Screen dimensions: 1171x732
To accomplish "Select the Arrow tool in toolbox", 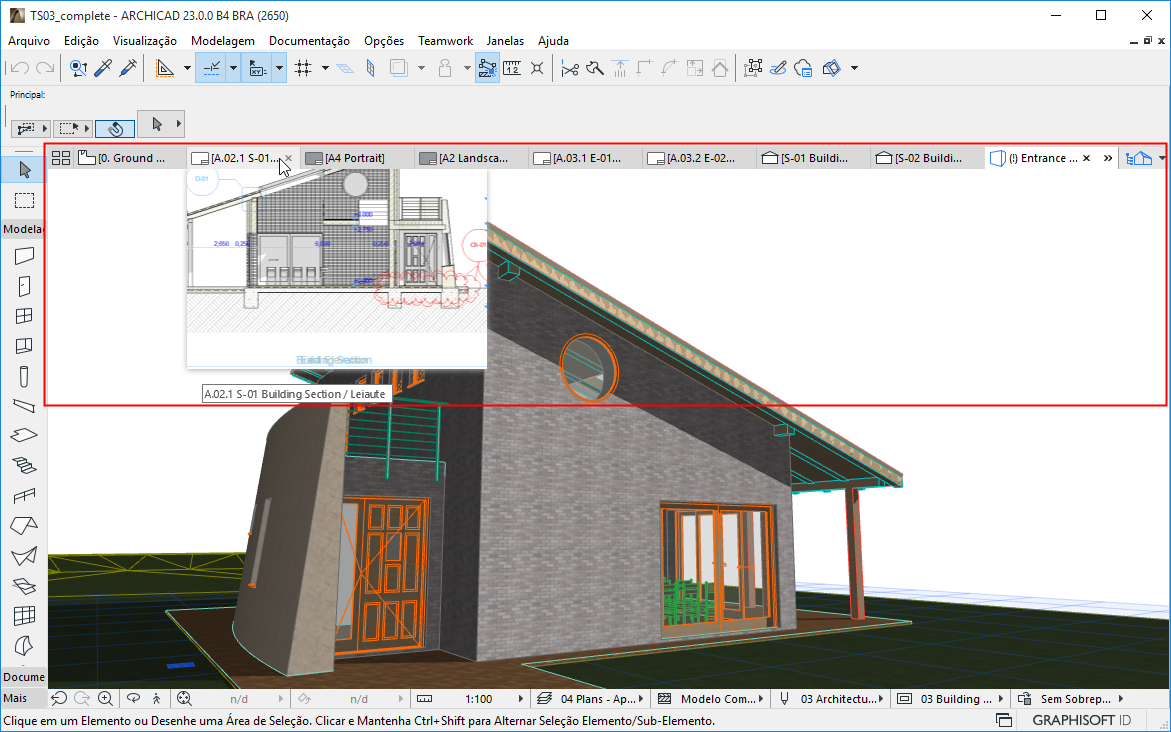I will 24,169.
